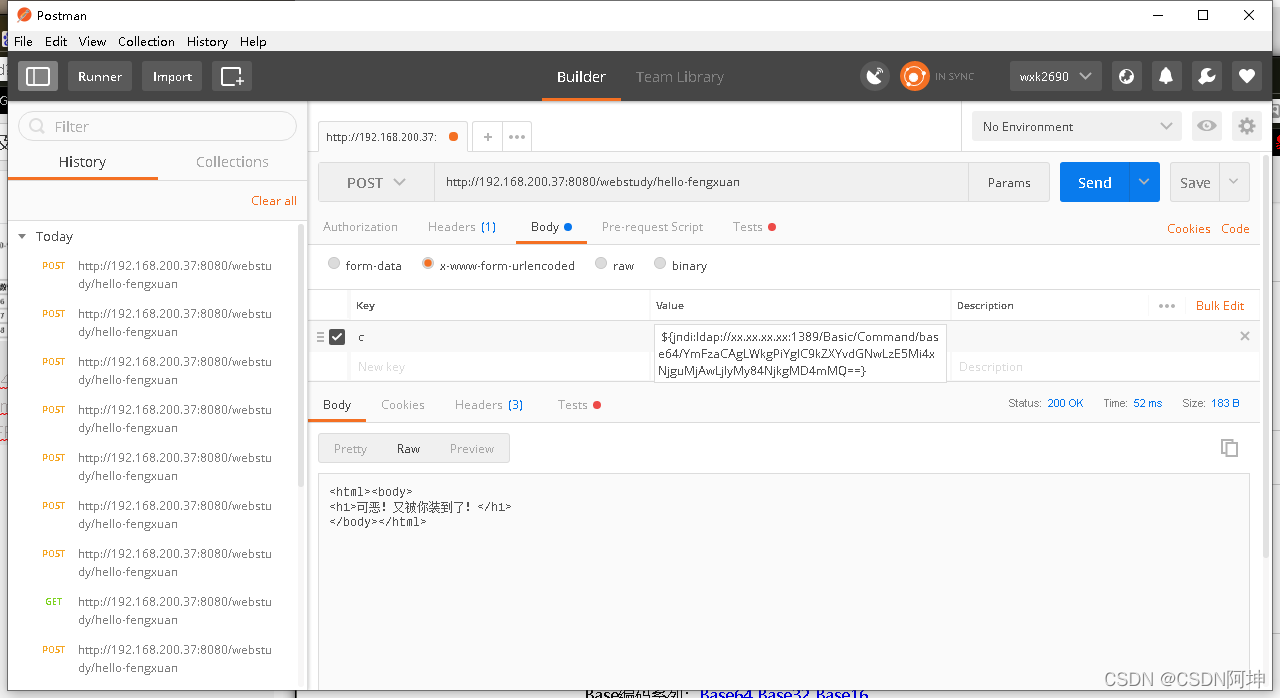
Task: Open the wrench settings icon
Action: pos(1206,76)
